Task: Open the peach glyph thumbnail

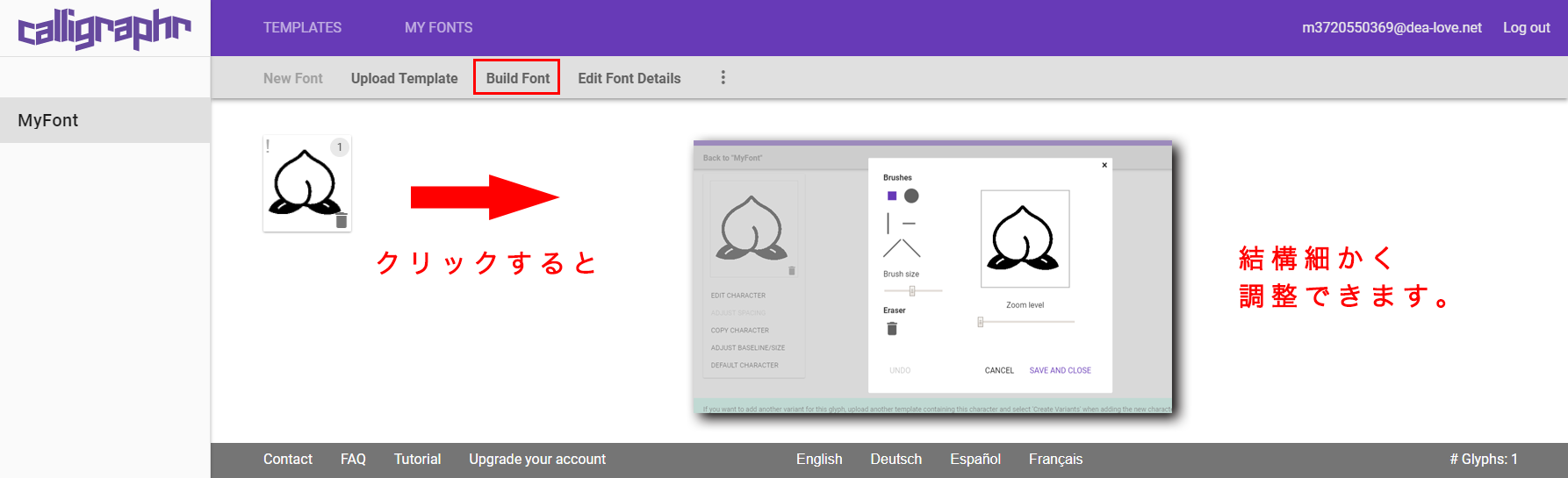Action: pyautogui.click(x=304, y=182)
